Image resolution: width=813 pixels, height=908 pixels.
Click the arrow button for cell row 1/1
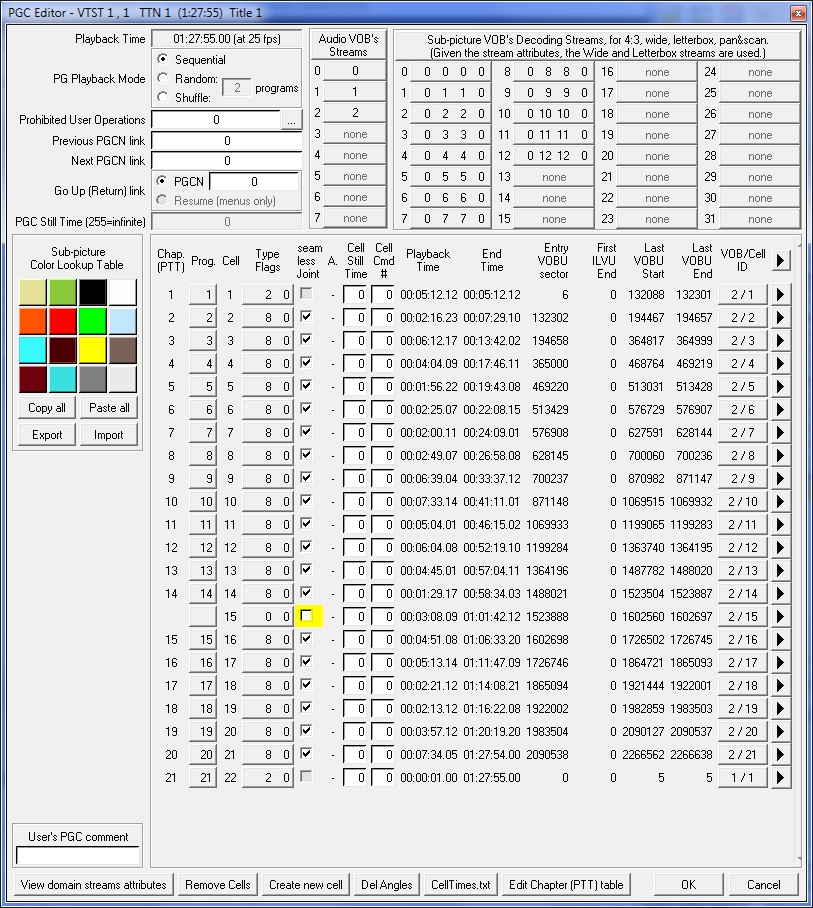pyautogui.click(x=781, y=778)
